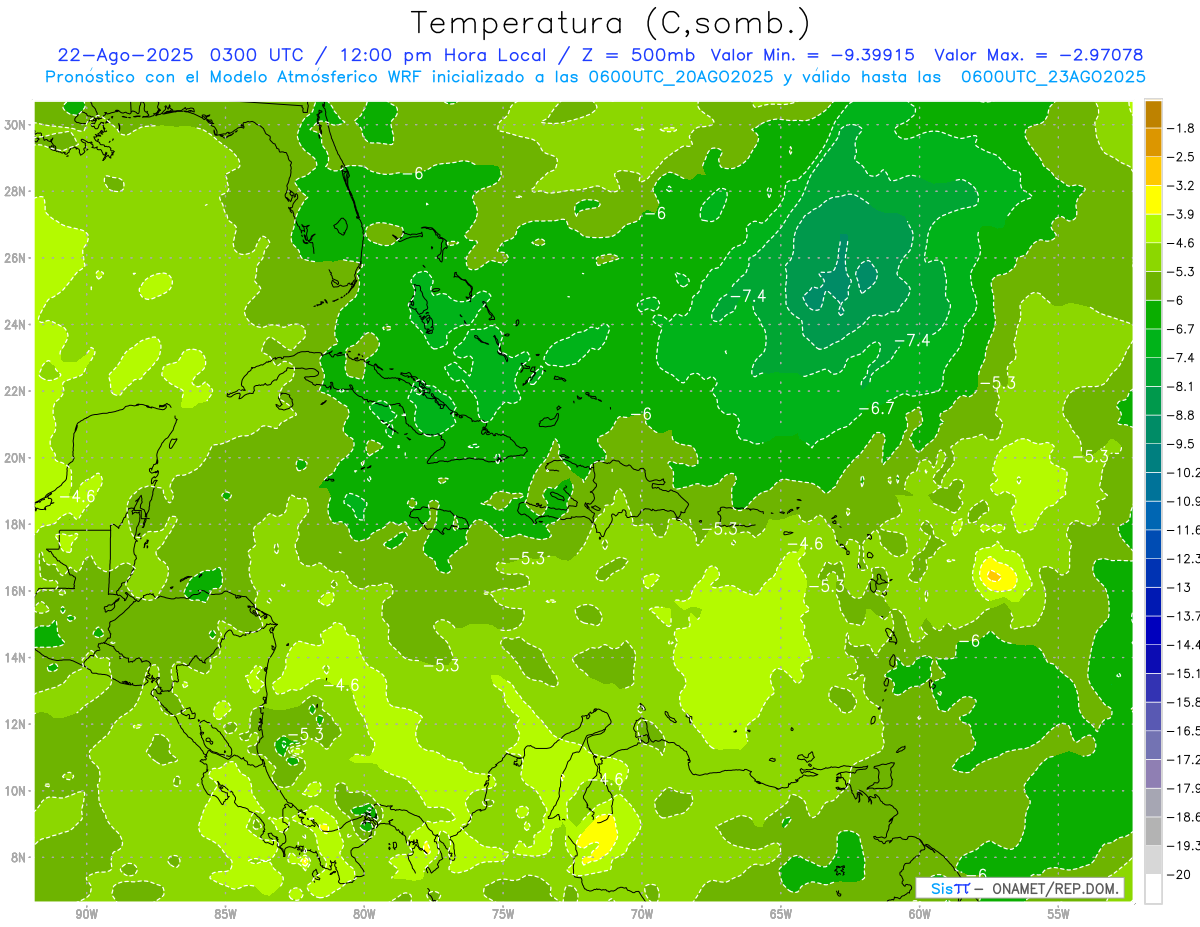Click the light green swatch between -4.6 and -5.3
This screenshot has height=927, width=1200.
click(1153, 257)
